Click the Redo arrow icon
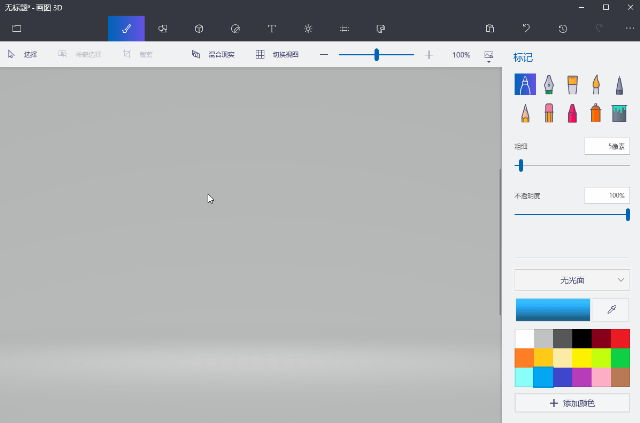 click(599, 29)
